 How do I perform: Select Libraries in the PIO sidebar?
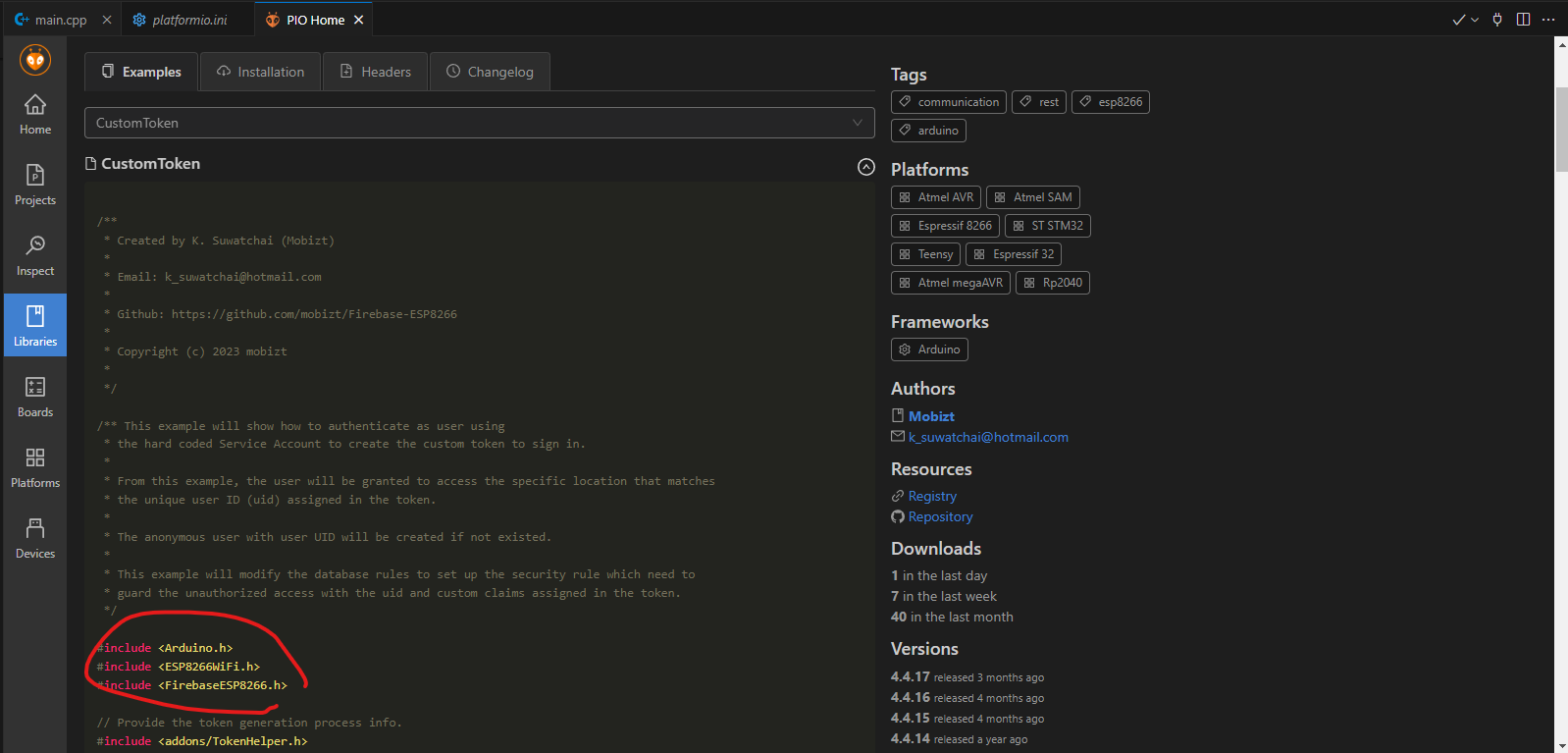[x=35, y=327]
